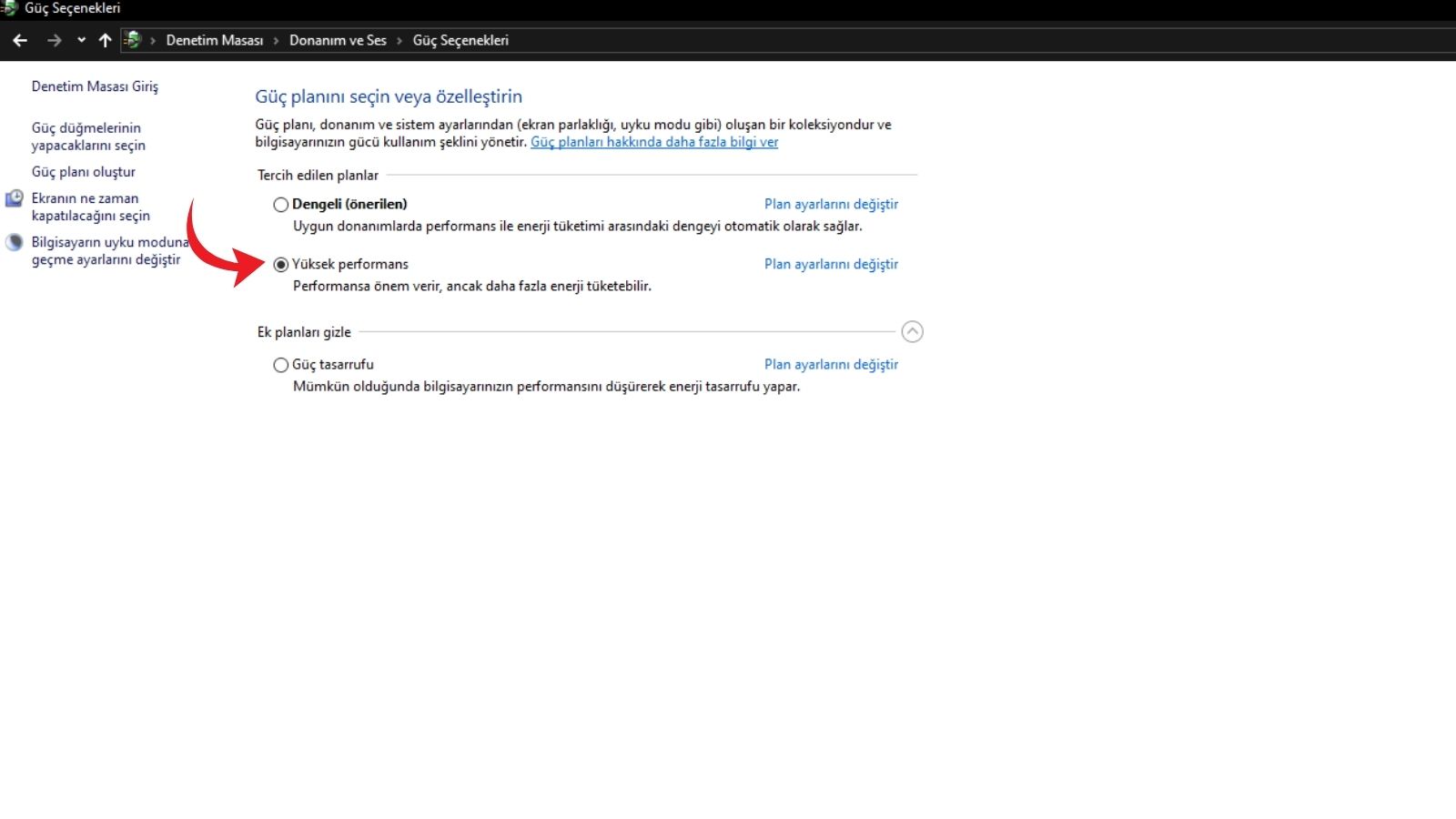The image size is (1456, 819).
Task: Expand chevron after Denetim Masası breadcrumb
Action: coord(276,41)
